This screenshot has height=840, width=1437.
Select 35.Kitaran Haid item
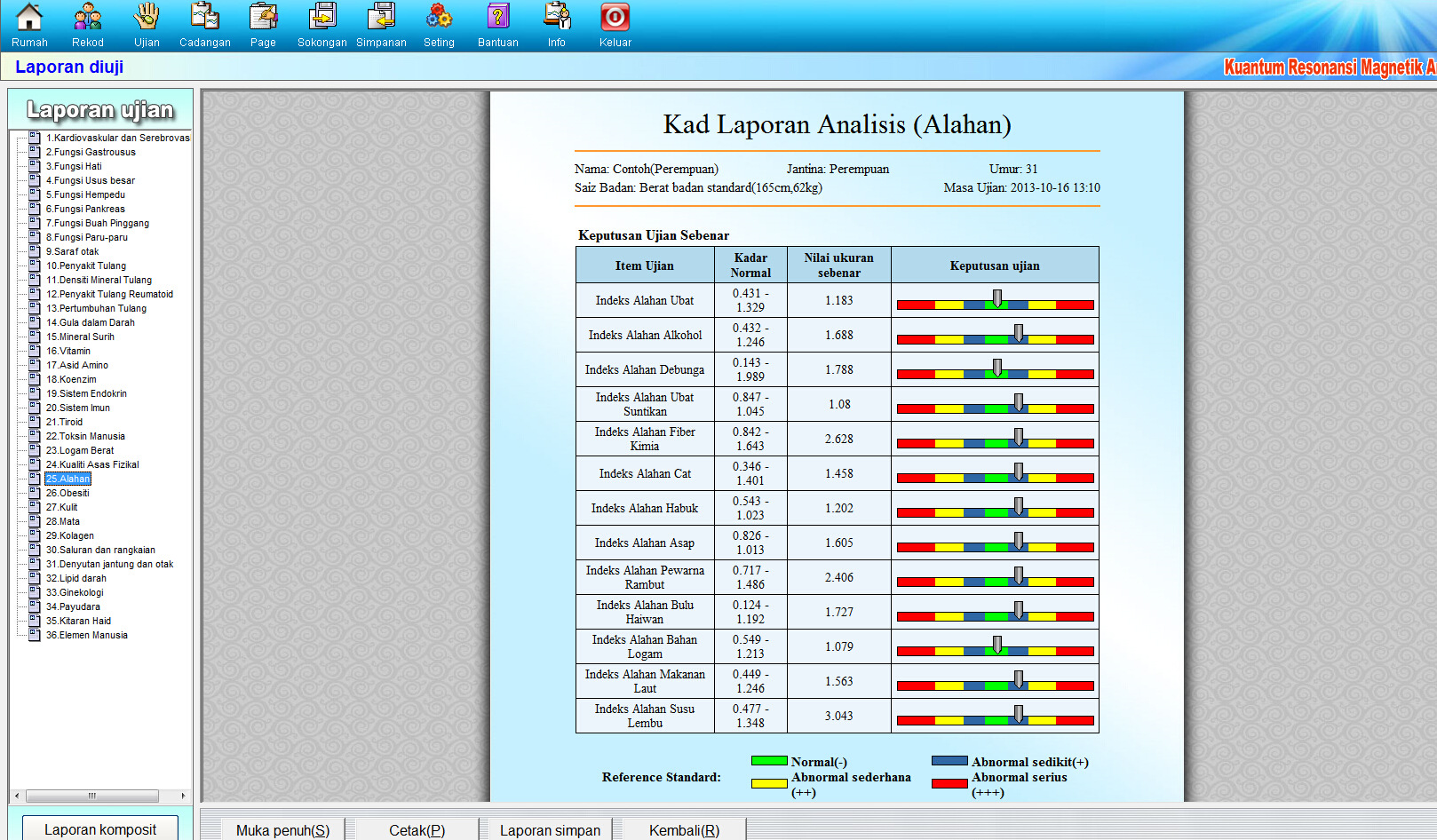(78, 621)
